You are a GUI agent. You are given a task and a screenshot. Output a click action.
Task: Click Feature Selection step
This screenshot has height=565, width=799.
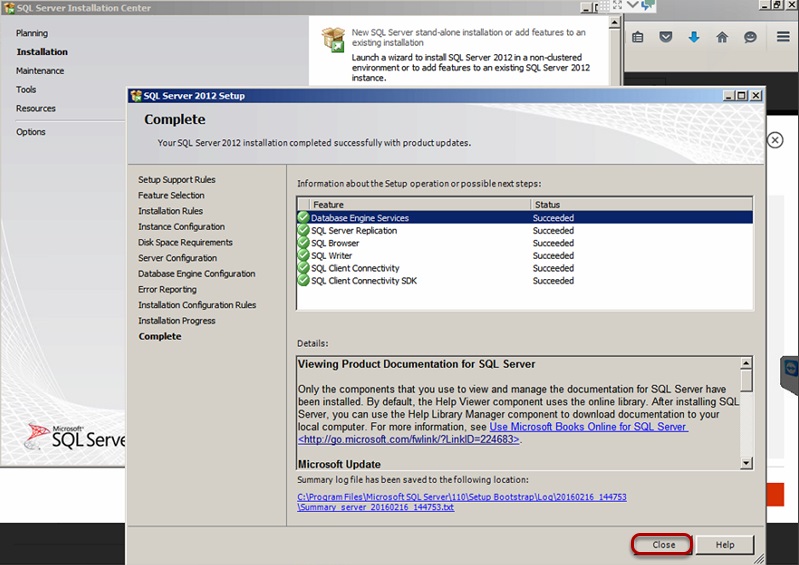(171, 195)
